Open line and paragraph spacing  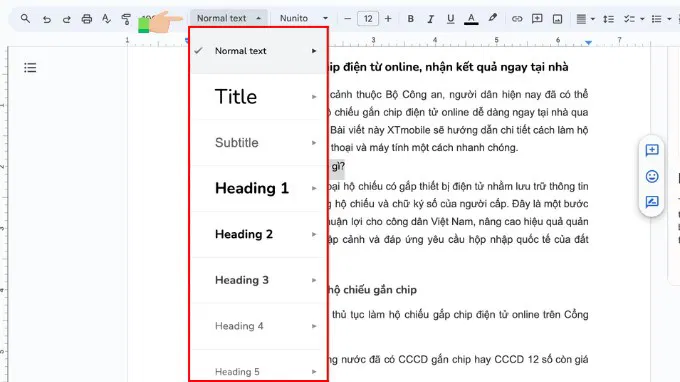point(608,19)
